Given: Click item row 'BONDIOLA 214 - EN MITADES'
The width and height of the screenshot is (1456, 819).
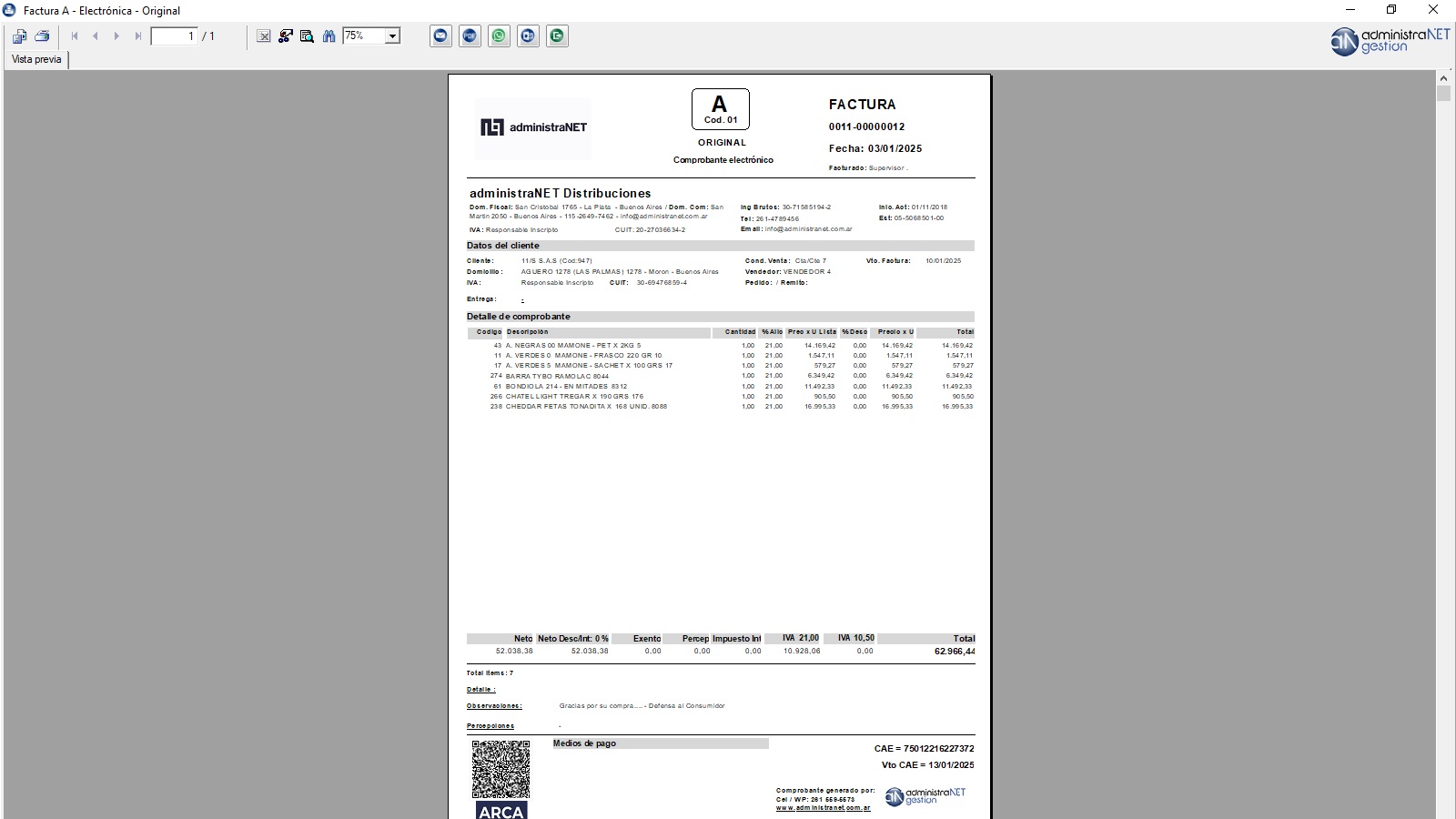Looking at the screenshot, I should coord(720,387).
